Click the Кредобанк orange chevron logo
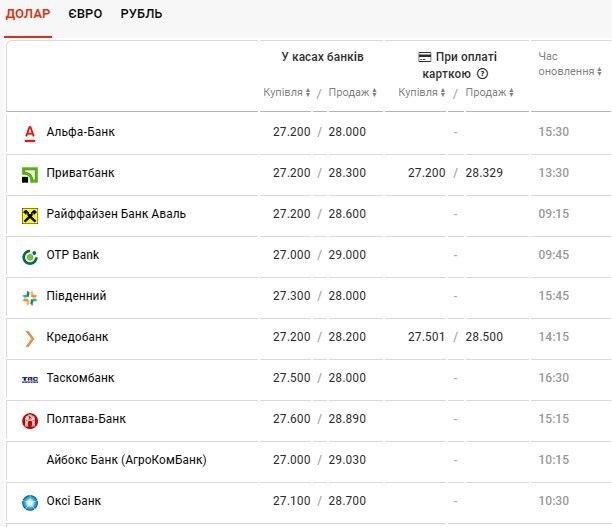The image size is (612, 527). 29,338
